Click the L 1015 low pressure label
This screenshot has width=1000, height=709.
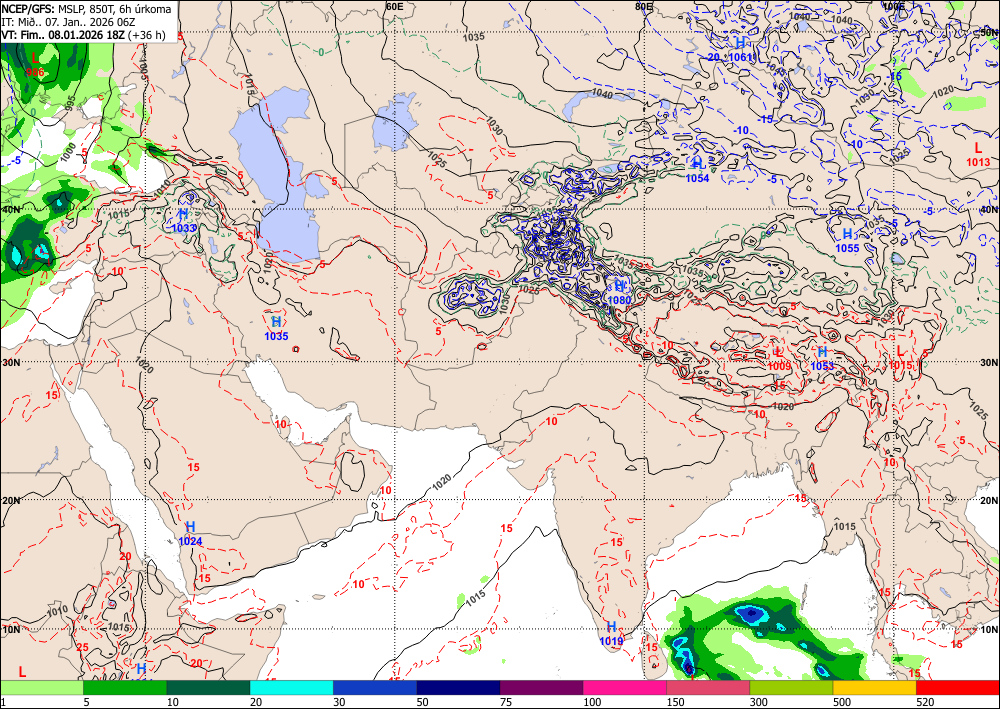coord(901,358)
